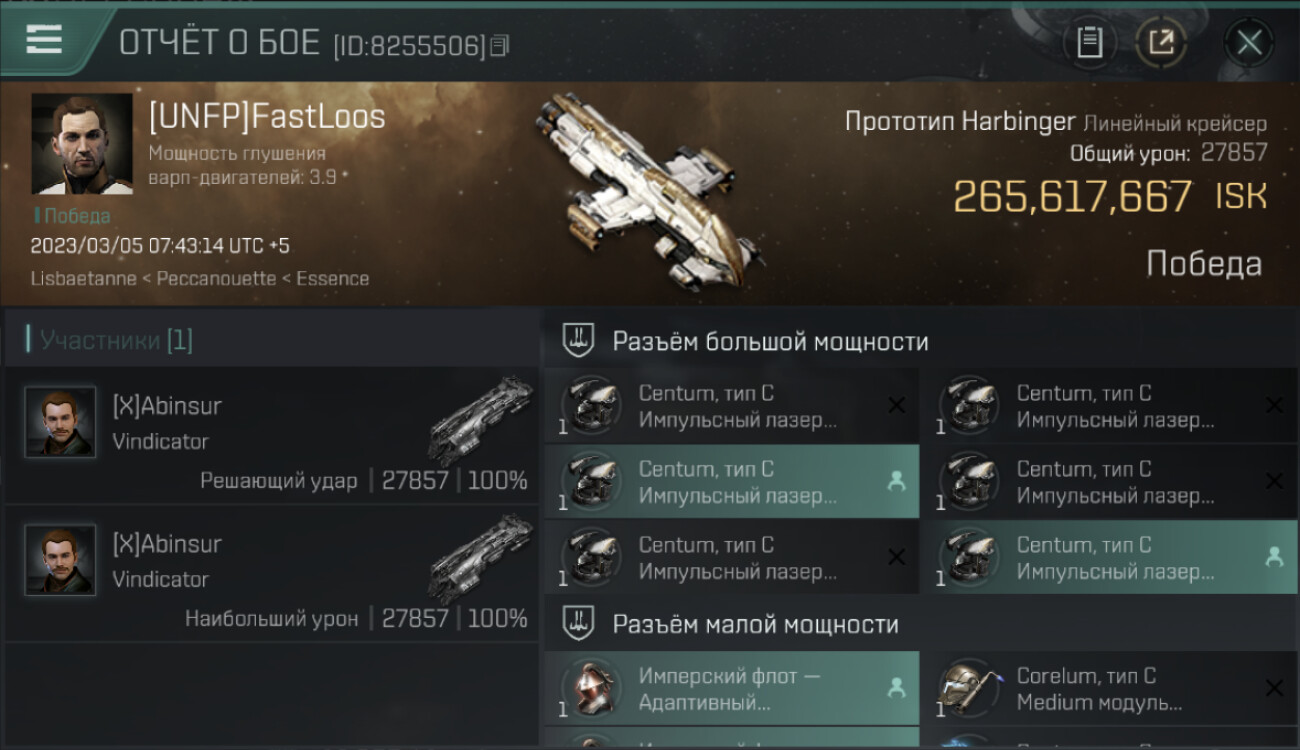Select the Участники [1] tab
The width and height of the screenshot is (1300, 750).
tap(115, 340)
